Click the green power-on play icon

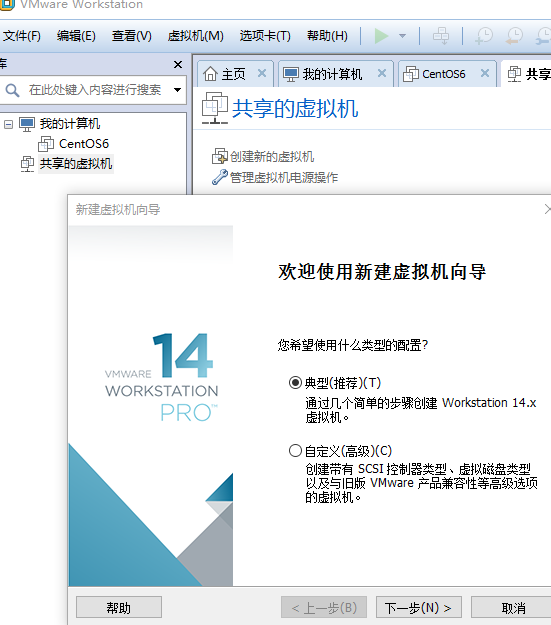click(x=381, y=36)
